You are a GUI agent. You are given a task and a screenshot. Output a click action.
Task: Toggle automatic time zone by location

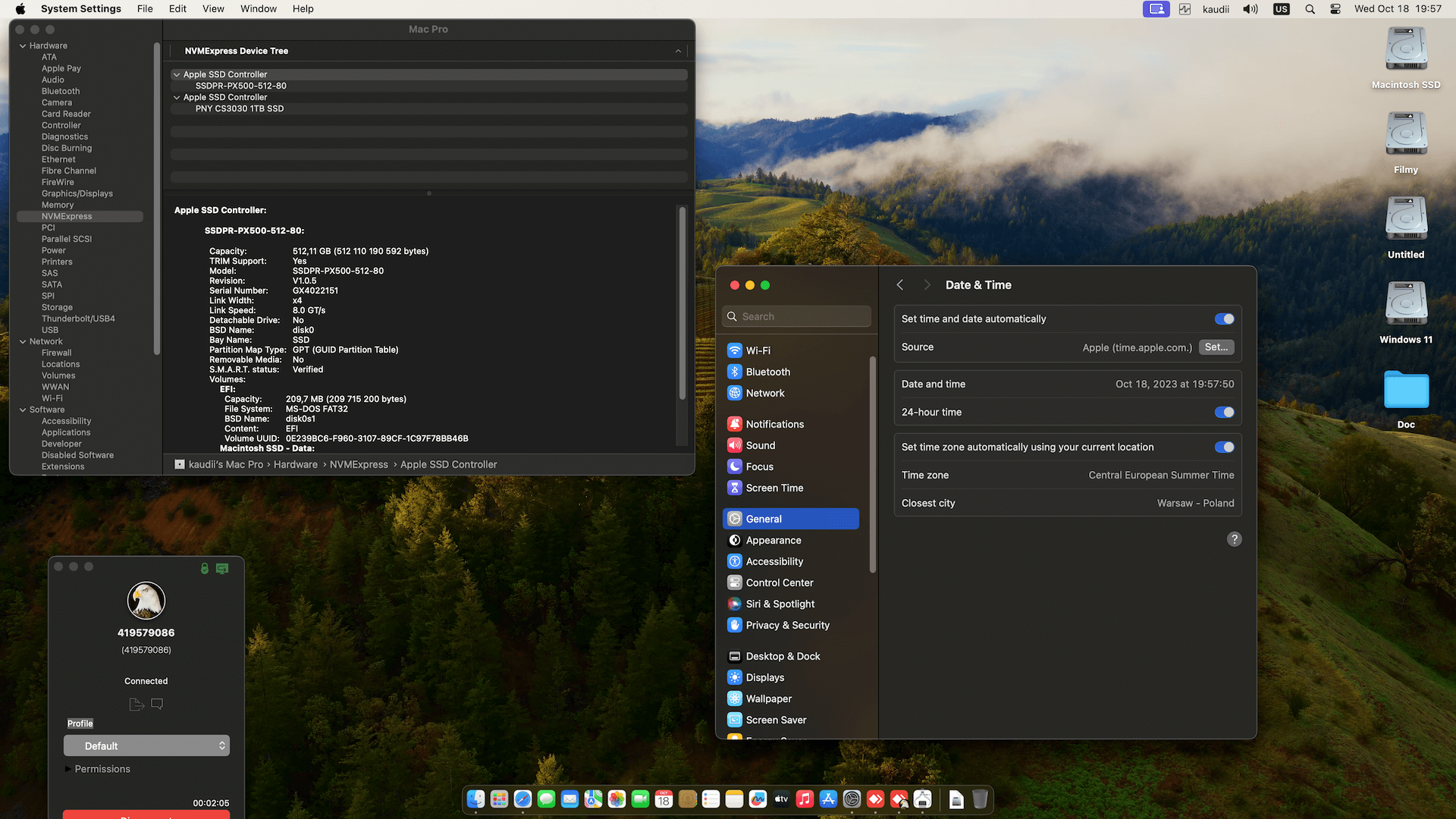1224,447
